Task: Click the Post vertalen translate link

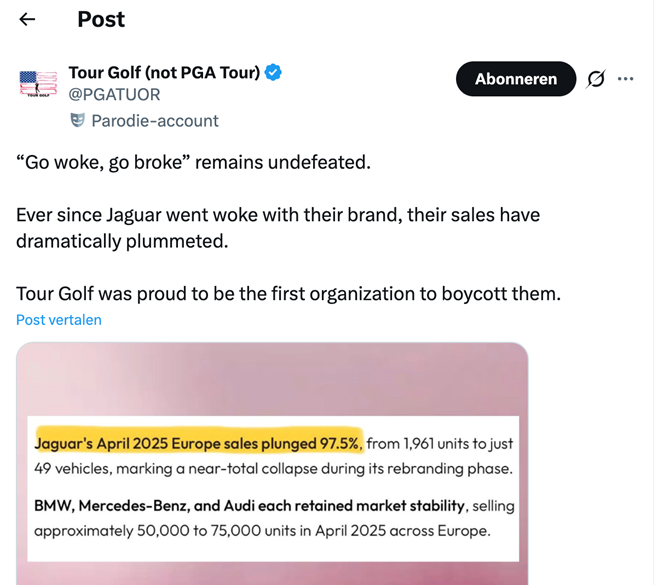Action: pyautogui.click(x=59, y=320)
